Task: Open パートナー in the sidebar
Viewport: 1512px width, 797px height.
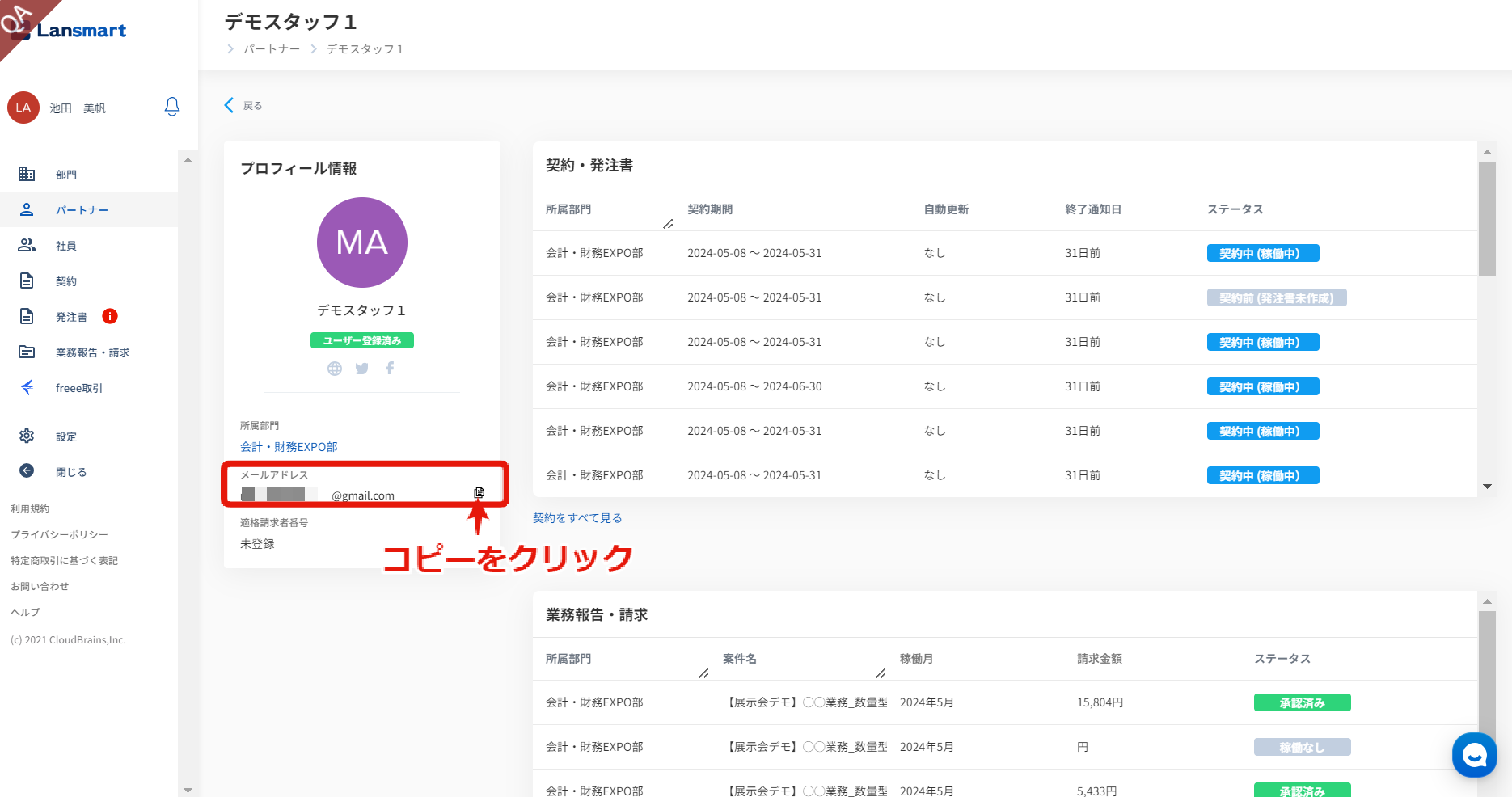Action: [x=82, y=210]
